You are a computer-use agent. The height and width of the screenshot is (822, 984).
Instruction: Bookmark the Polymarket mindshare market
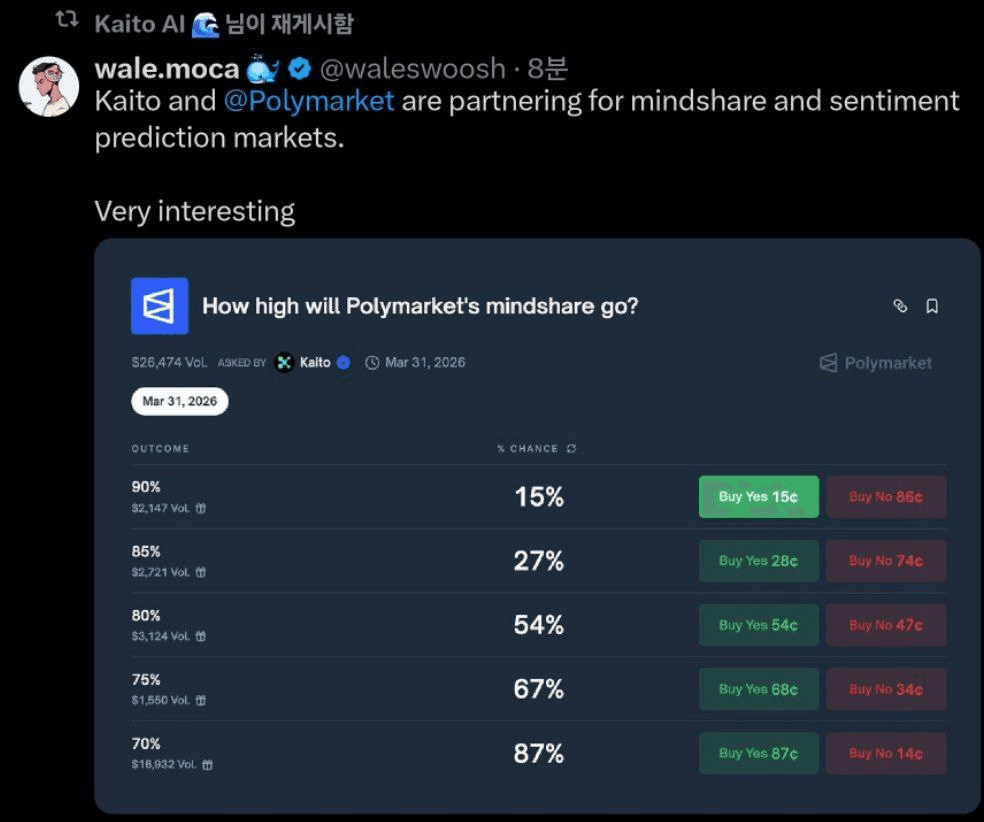click(932, 306)
